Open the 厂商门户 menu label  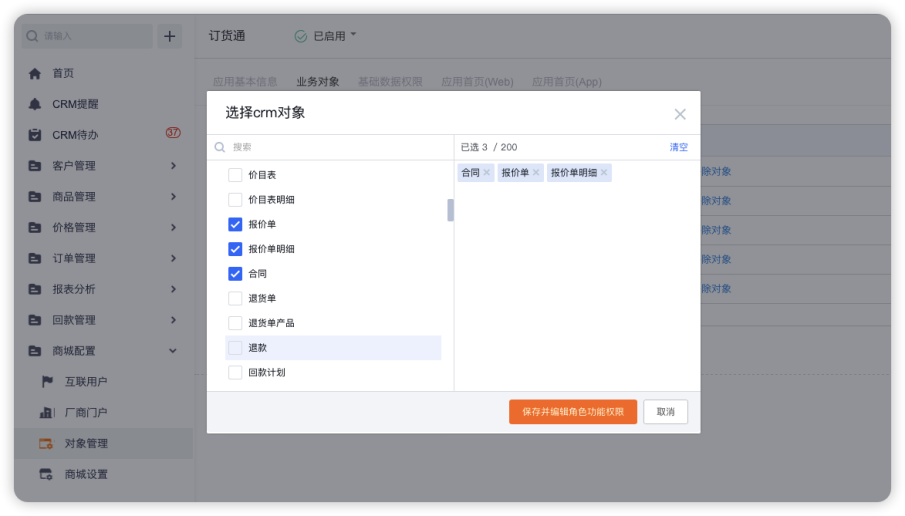point(86,412)
